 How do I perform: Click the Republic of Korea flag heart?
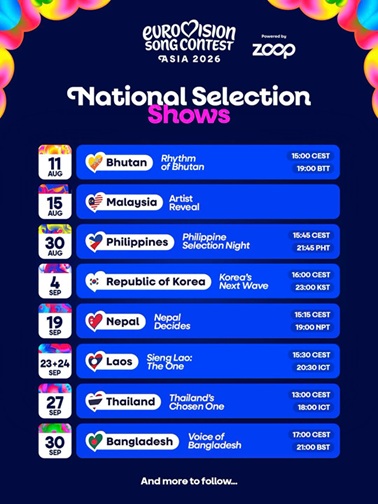[x=94, y=282]
